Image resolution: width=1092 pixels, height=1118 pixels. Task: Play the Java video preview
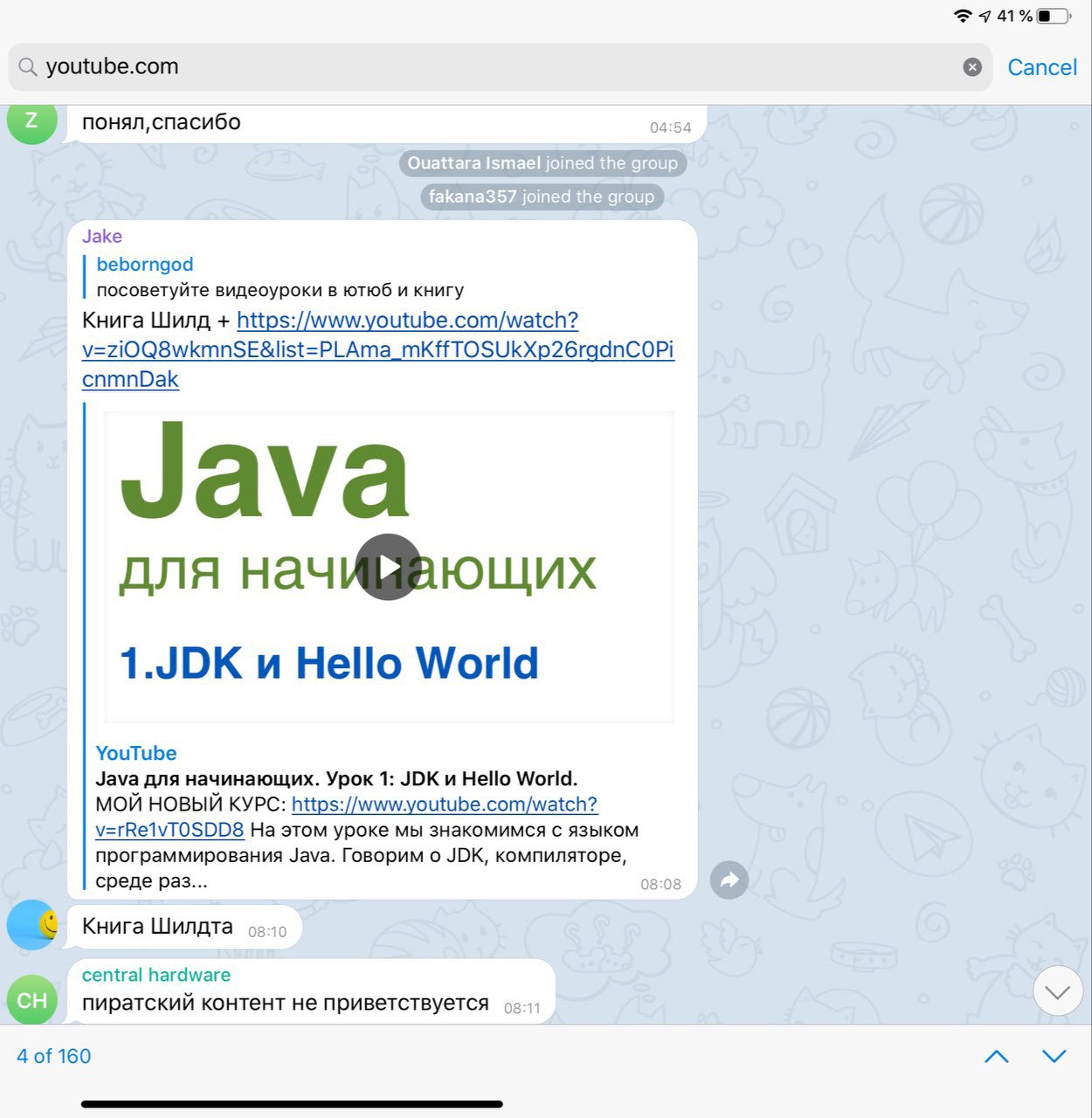389,567
